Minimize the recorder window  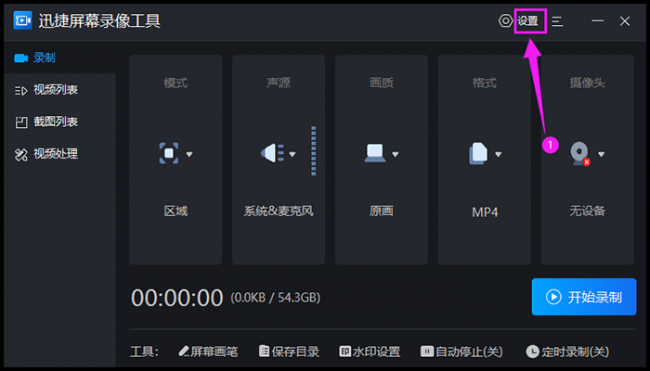597,21
